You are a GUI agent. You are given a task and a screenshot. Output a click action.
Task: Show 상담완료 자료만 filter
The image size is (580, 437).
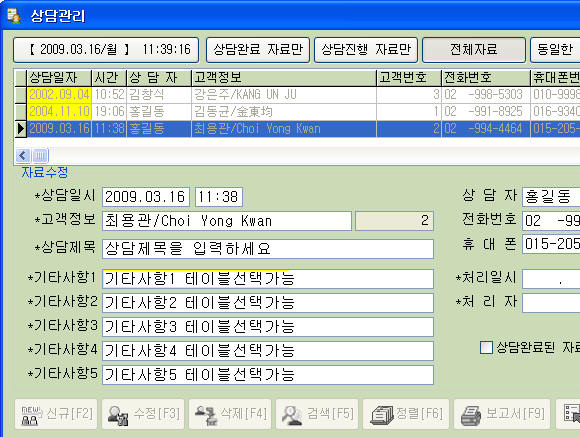(x=258, y=50)
